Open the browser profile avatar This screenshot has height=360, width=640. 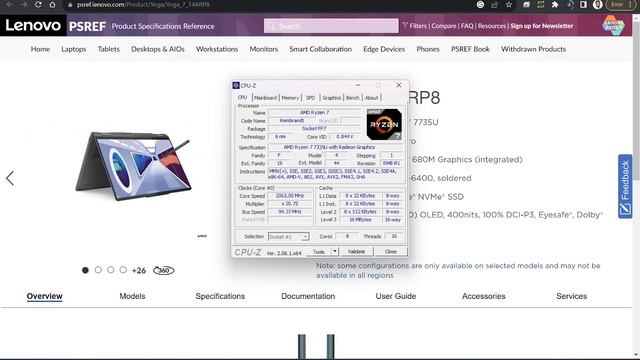(x=598, y=4)
